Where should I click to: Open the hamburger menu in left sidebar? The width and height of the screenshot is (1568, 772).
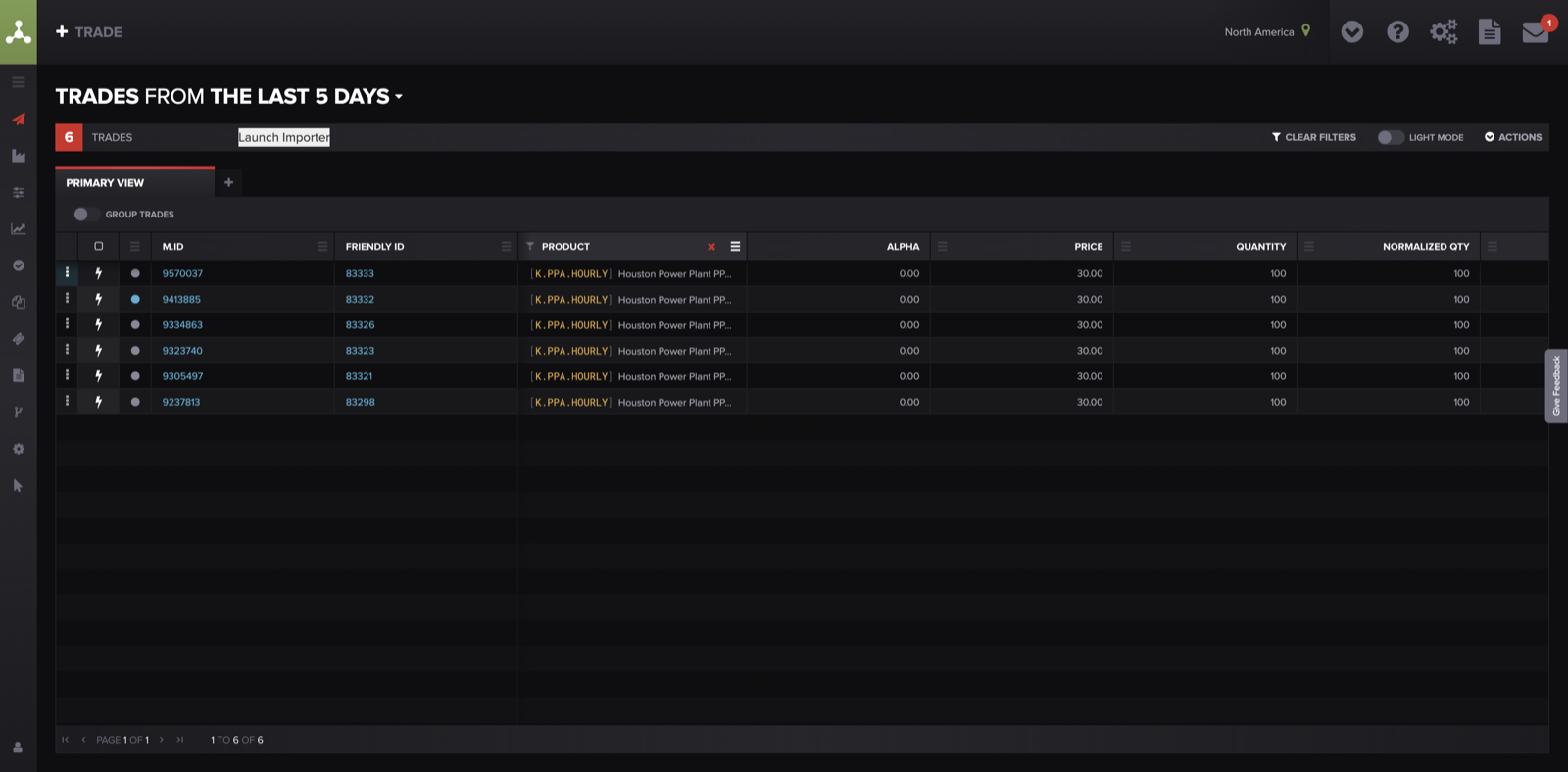point(18,82)
